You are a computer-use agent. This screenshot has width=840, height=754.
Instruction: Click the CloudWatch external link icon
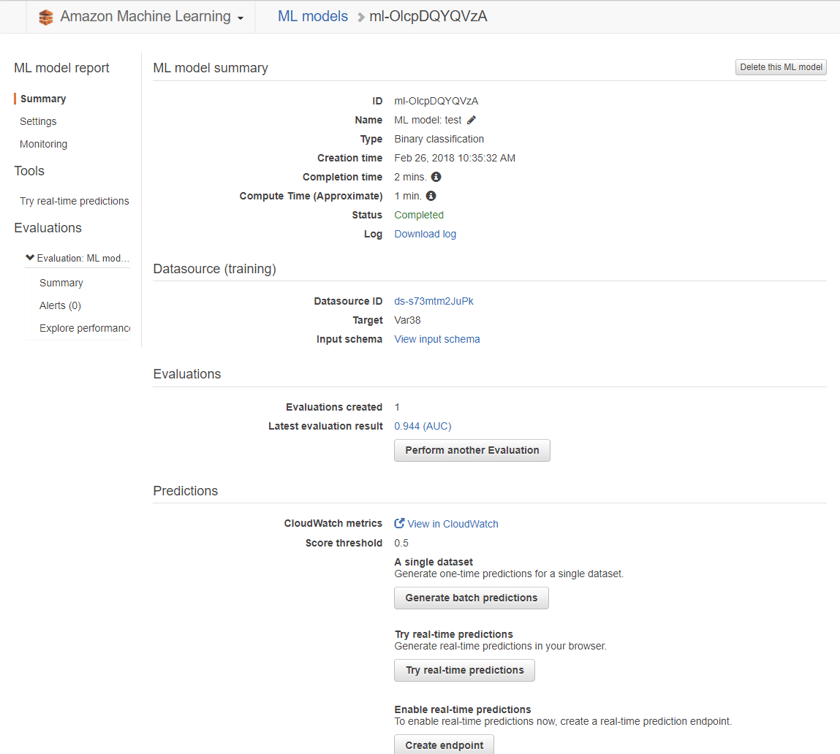tap(399, 523)
